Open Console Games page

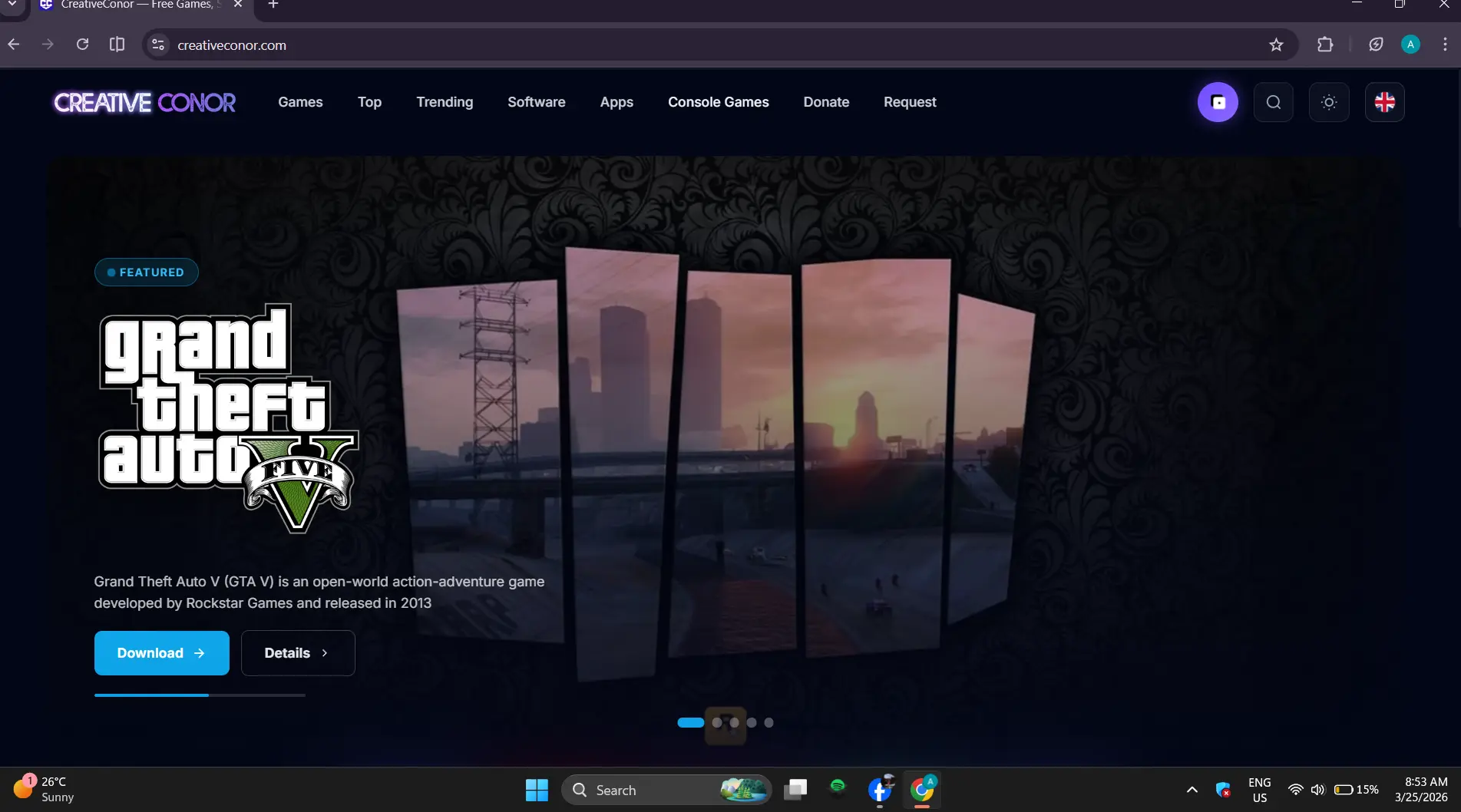pos(718,102)
